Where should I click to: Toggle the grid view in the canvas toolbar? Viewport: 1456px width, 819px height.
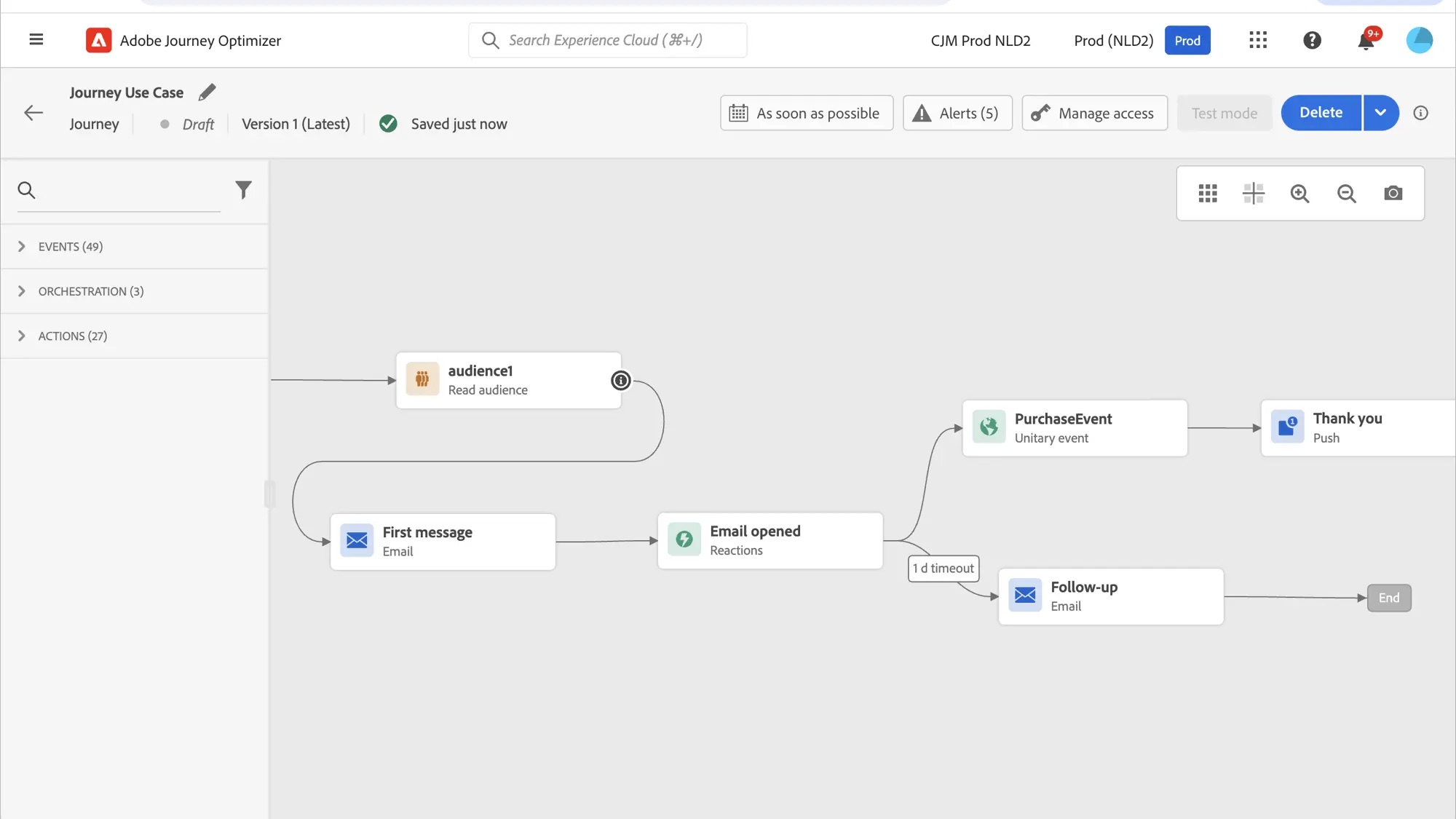click(x=1208, y=194)
